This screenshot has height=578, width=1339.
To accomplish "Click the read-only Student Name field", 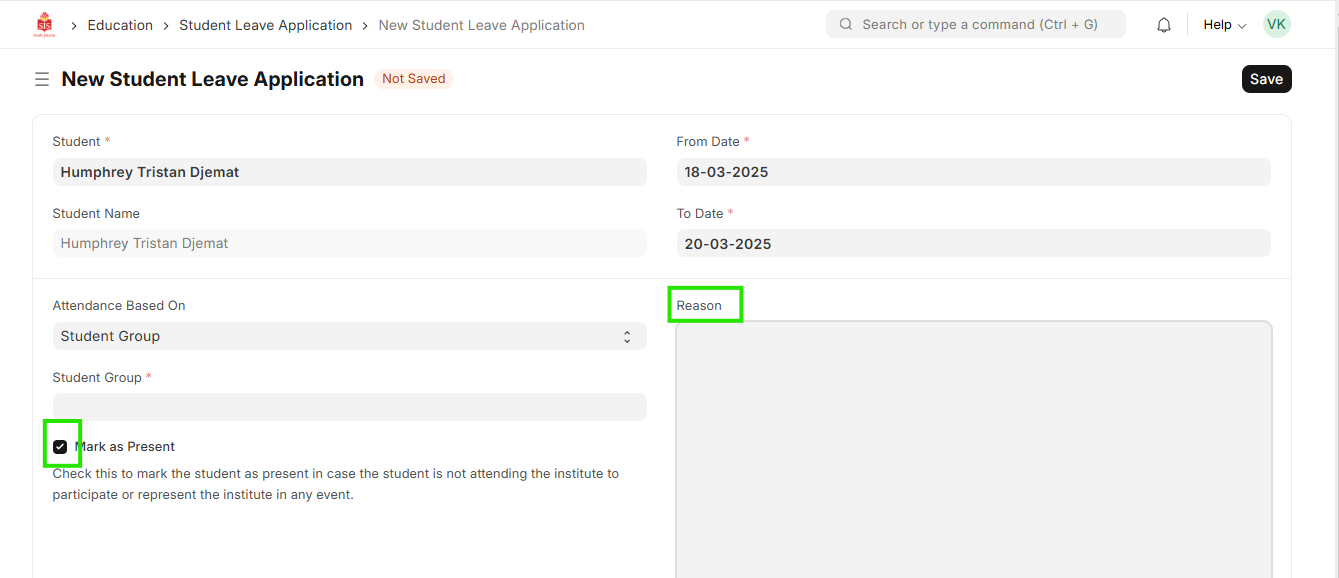I will 349,243.
